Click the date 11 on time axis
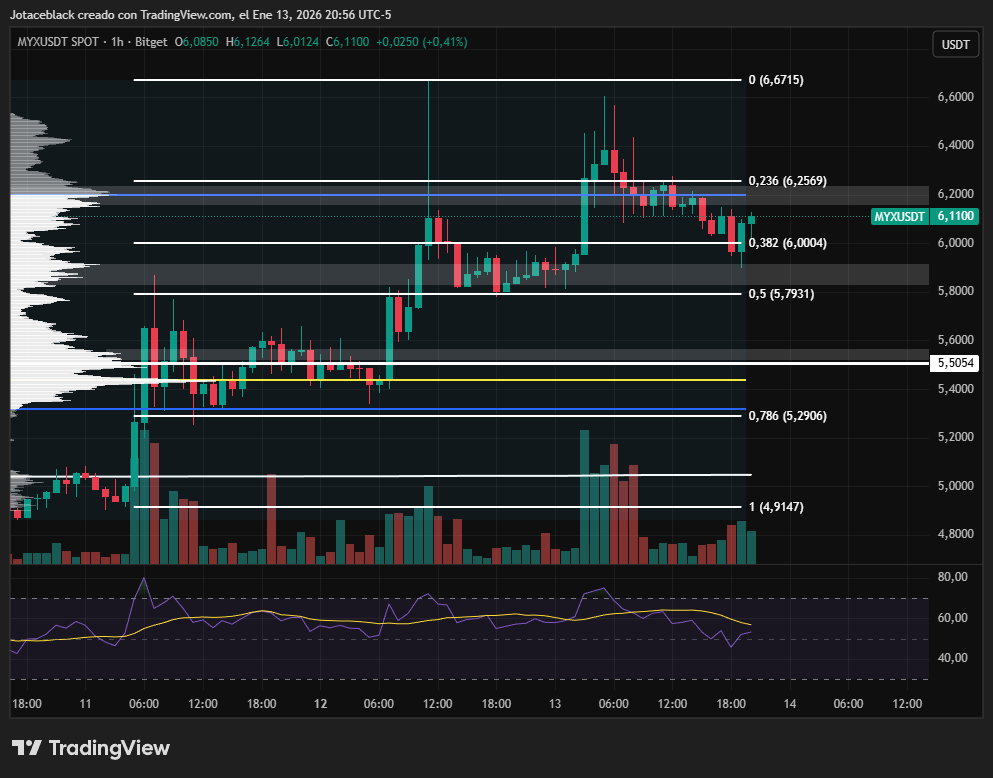The image size is (993, 778). click(x=85, y=704)
